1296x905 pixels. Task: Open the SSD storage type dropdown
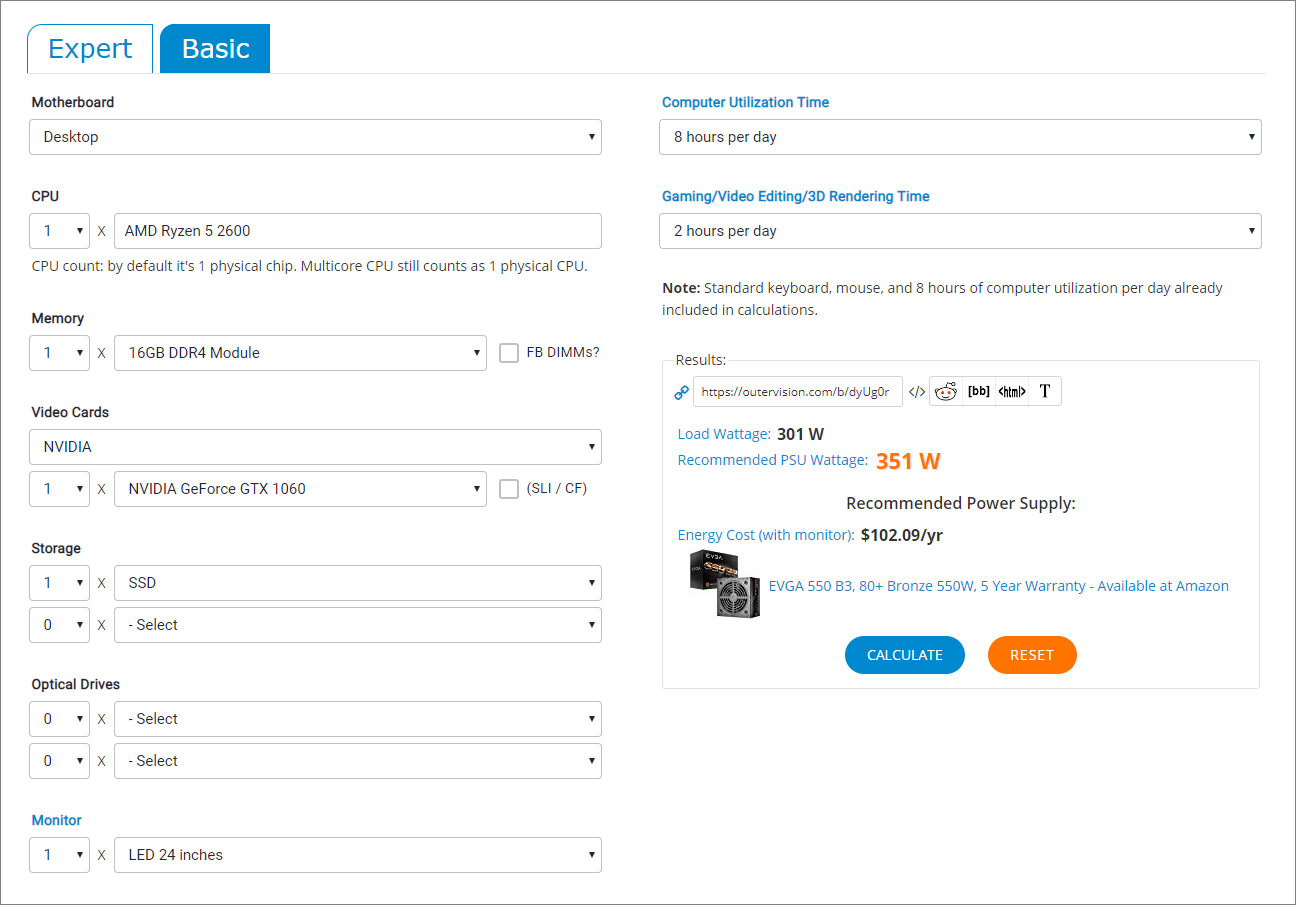(358, 583)
